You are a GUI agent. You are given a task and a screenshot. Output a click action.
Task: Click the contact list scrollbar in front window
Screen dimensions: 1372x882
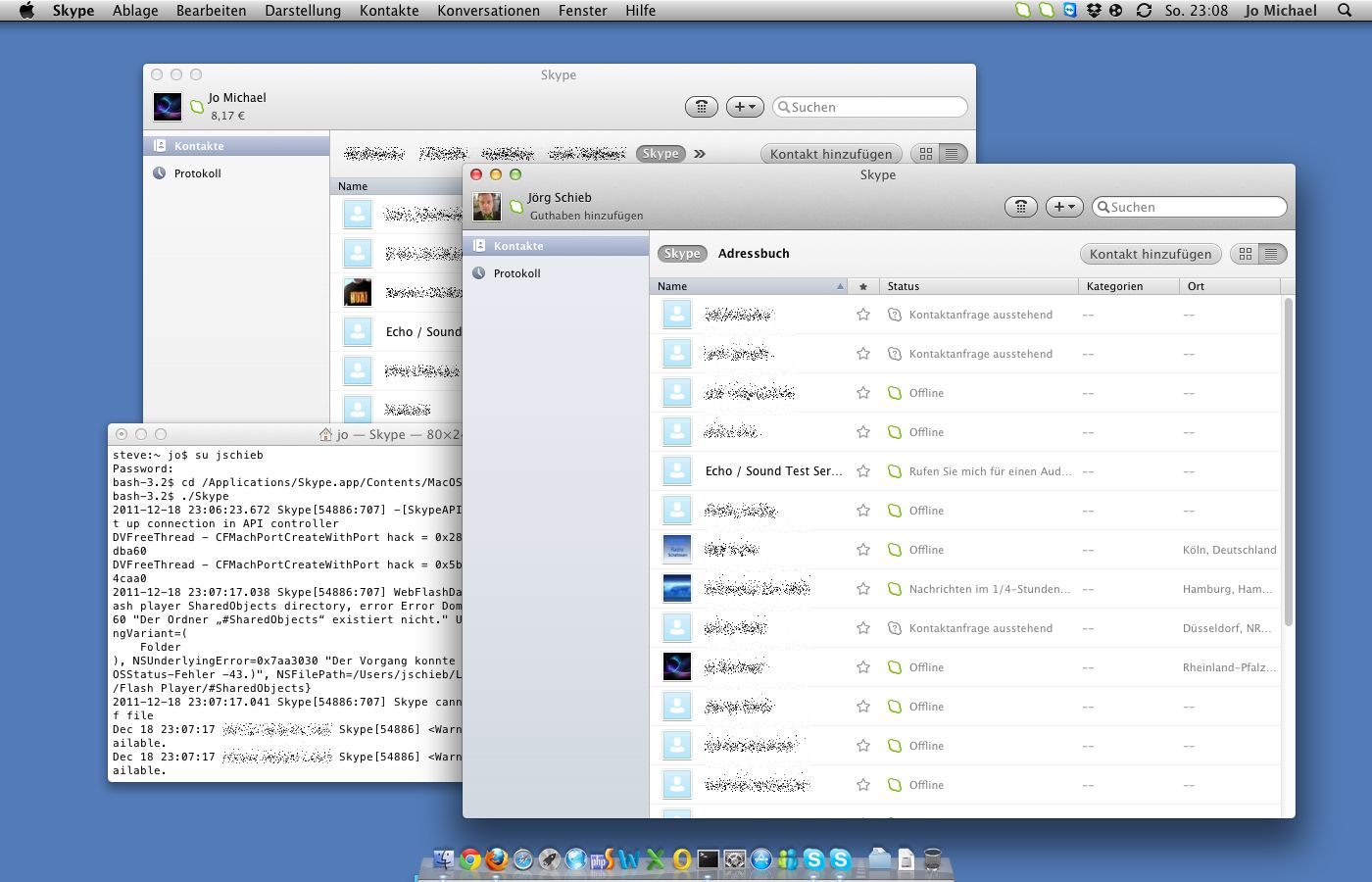(x=1288, y=462)
